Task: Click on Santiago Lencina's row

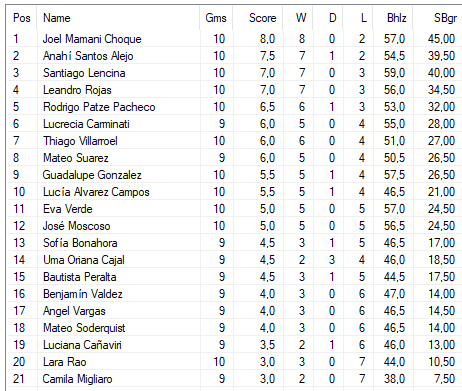Action: (234, 73)
